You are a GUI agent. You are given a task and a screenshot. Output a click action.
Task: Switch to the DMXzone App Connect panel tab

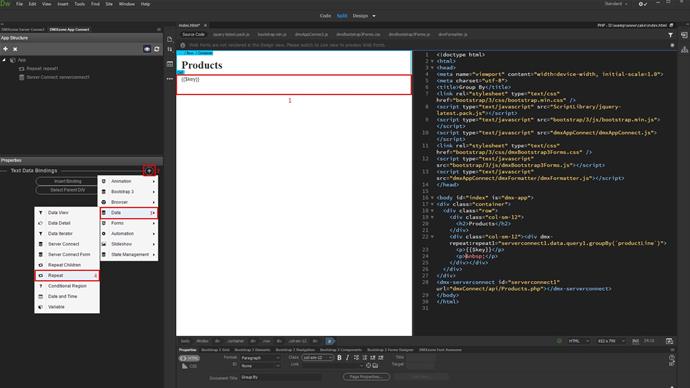tap(70, 29)
